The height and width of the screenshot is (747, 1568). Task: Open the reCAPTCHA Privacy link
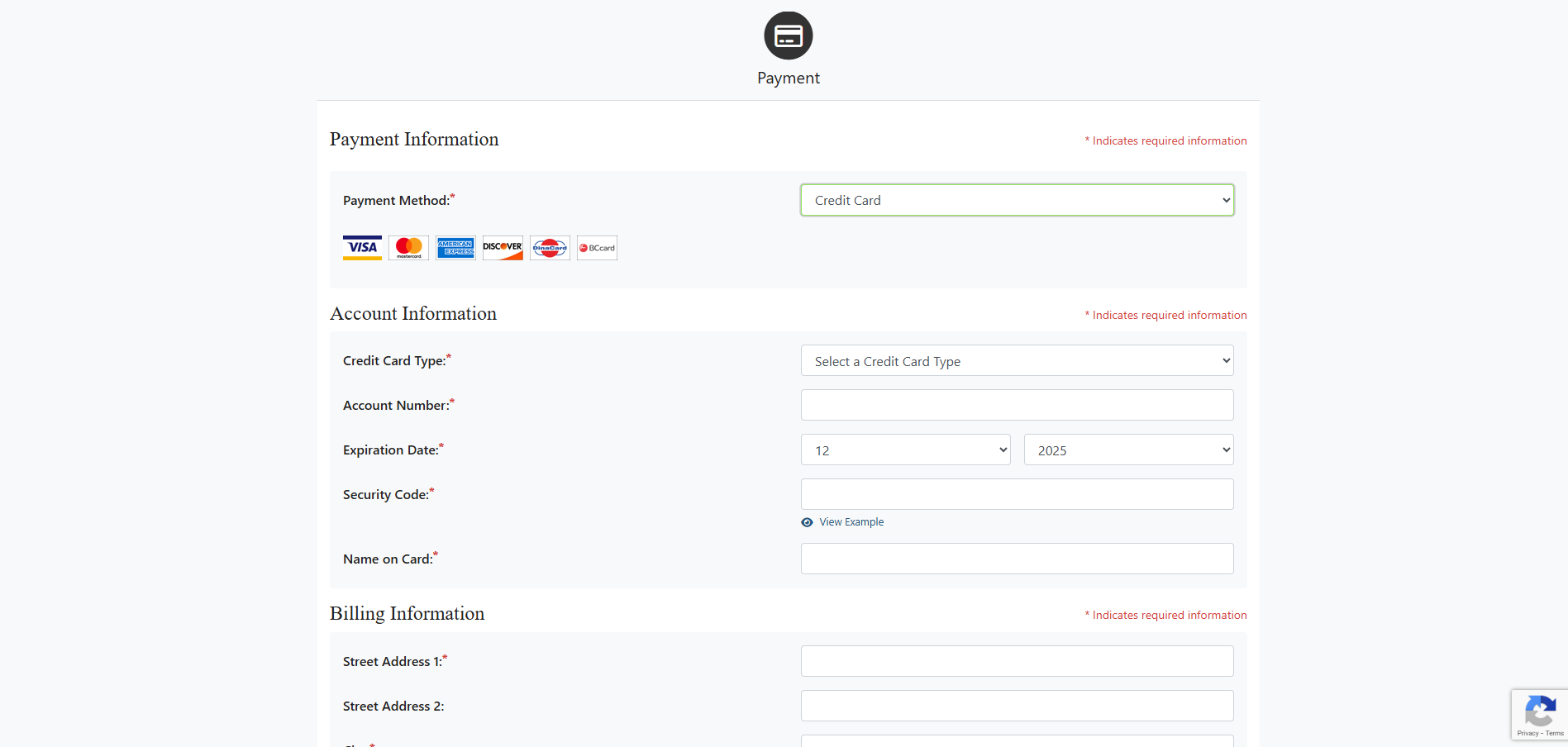click(1527, 734)
